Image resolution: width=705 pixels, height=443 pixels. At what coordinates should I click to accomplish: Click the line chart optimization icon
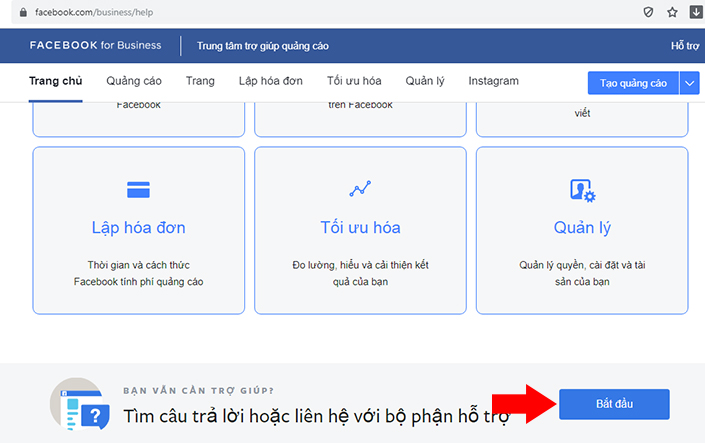point(360,188)
